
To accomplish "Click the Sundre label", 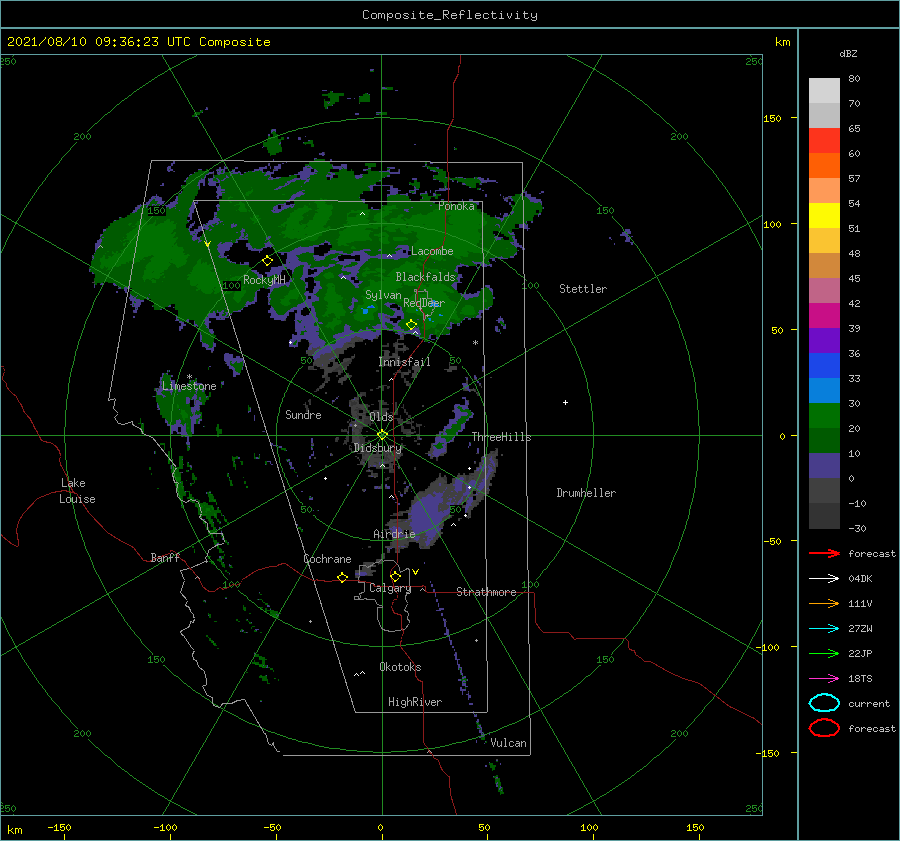I will [x=303, y=414].
